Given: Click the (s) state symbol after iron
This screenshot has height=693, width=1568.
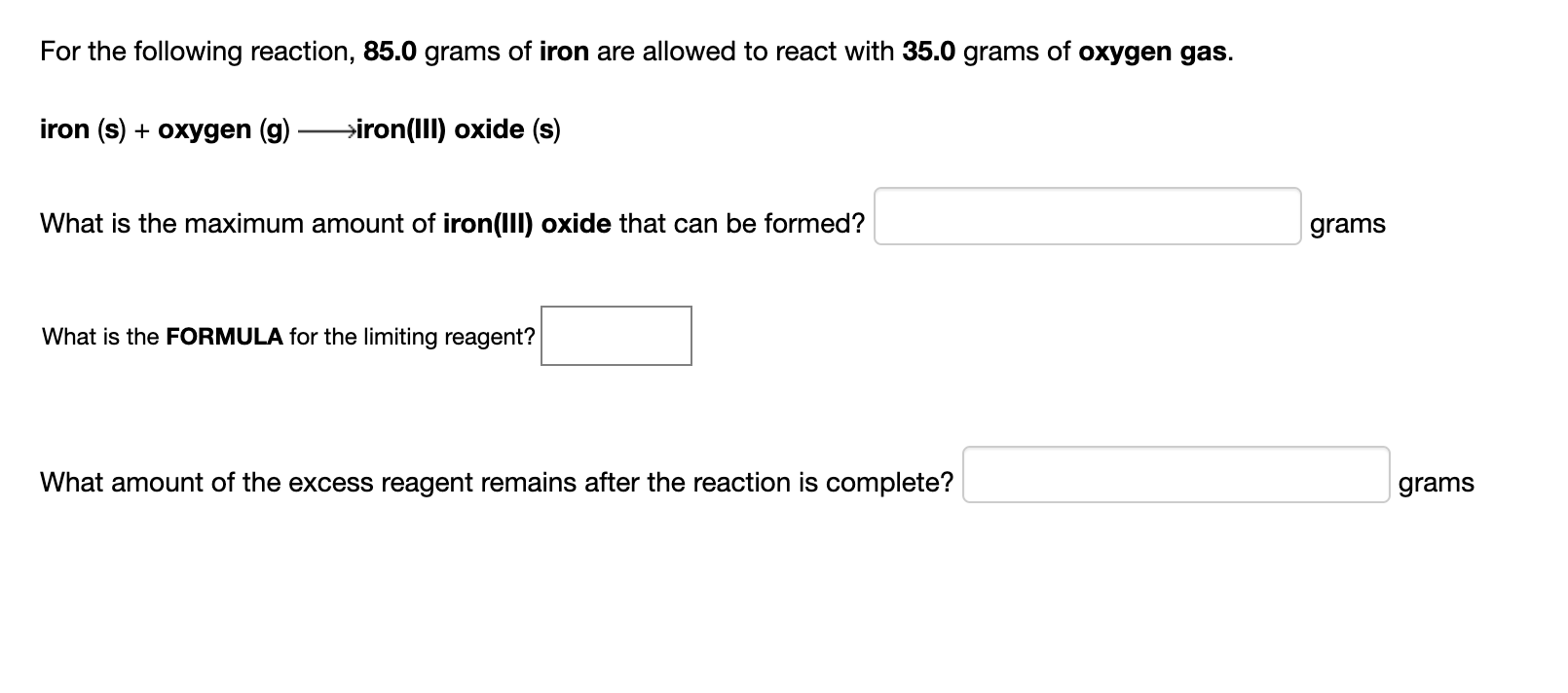Looking at the screenshot, I should coord(108,128).
